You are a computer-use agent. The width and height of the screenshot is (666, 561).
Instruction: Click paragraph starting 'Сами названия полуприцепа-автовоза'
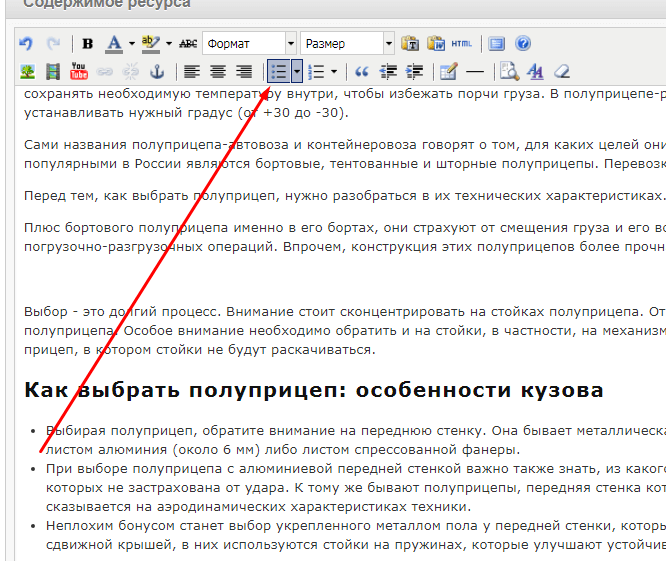(345, 154)
